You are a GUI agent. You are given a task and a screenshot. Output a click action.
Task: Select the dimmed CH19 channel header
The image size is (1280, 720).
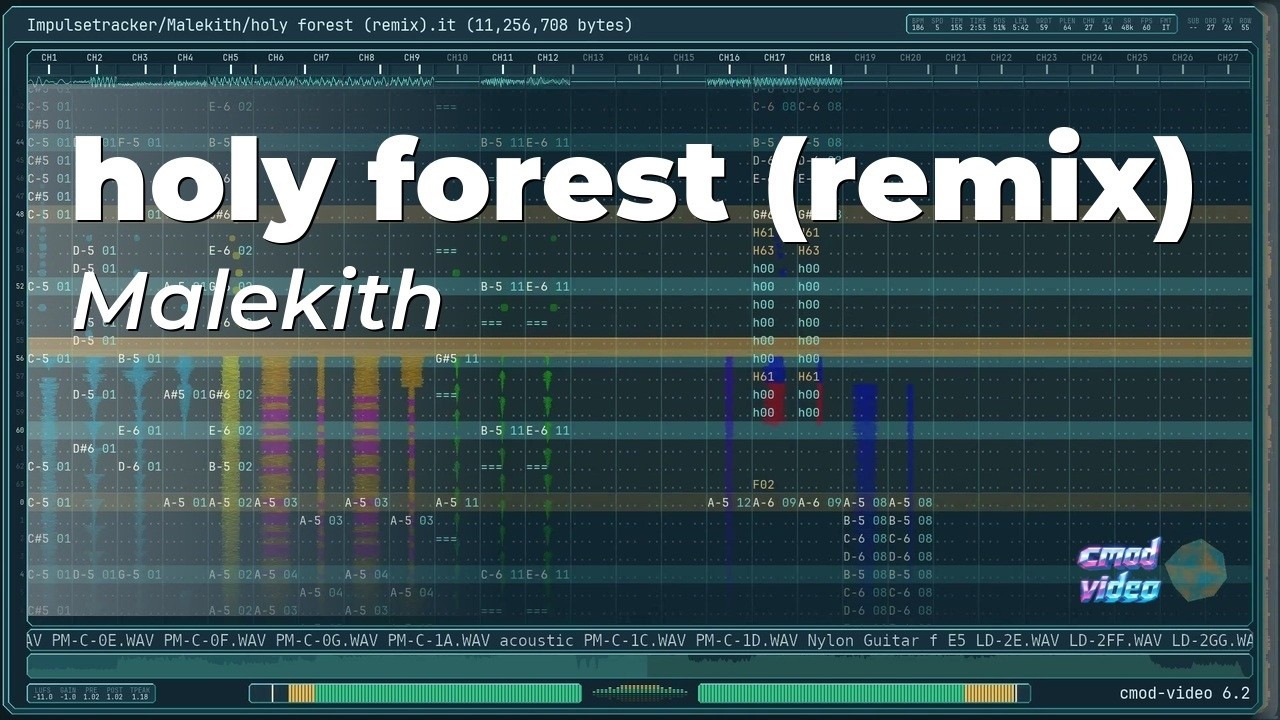point(865,58)
